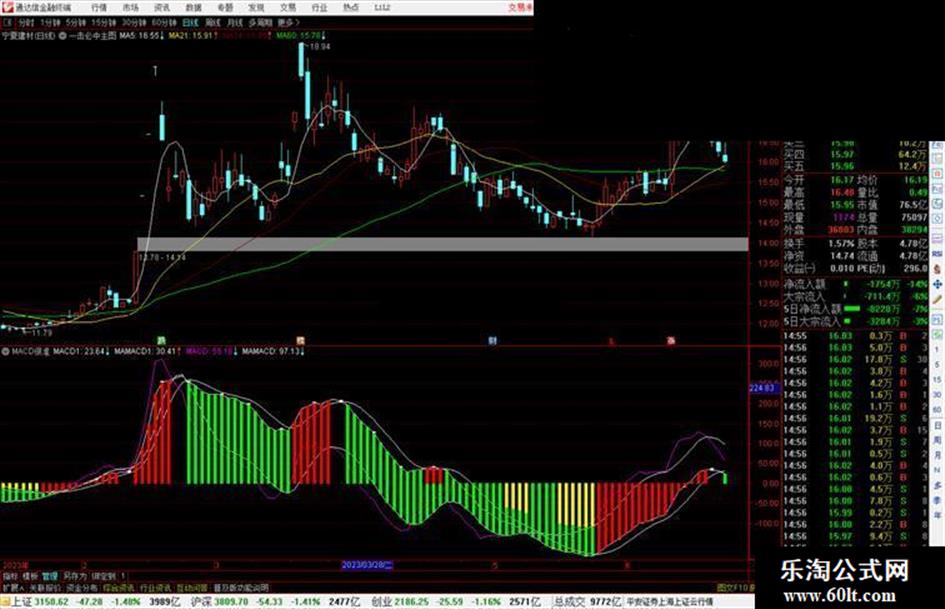The height and width of the screenshot is (609, 945).
Task: Select 周 period in right sidebar
Action: pos(937,440)
